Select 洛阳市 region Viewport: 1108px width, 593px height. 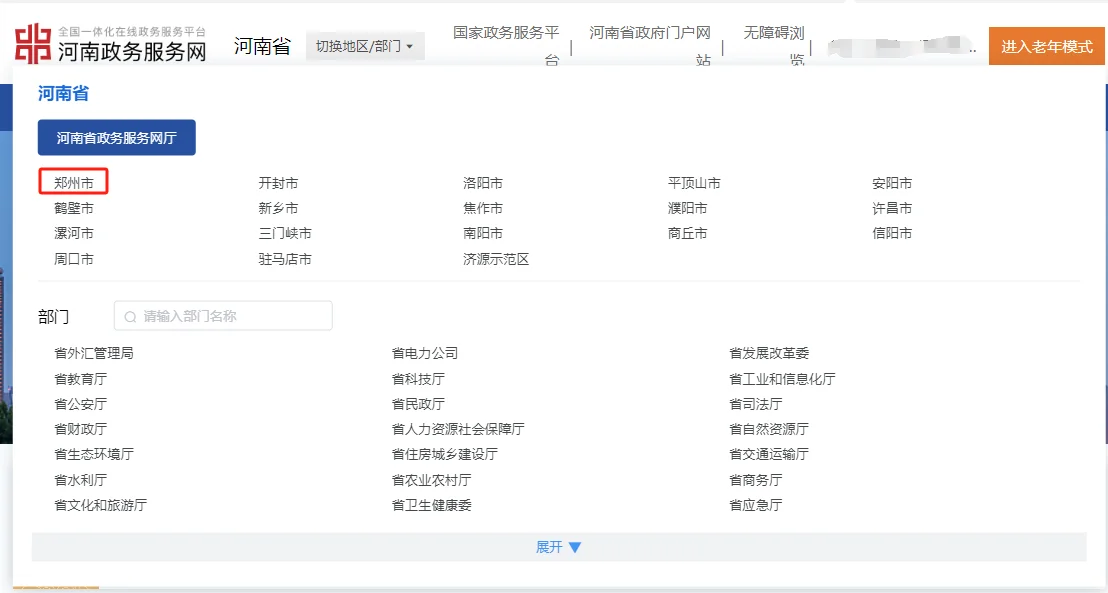pyautogui.click(x=483, y=183)
